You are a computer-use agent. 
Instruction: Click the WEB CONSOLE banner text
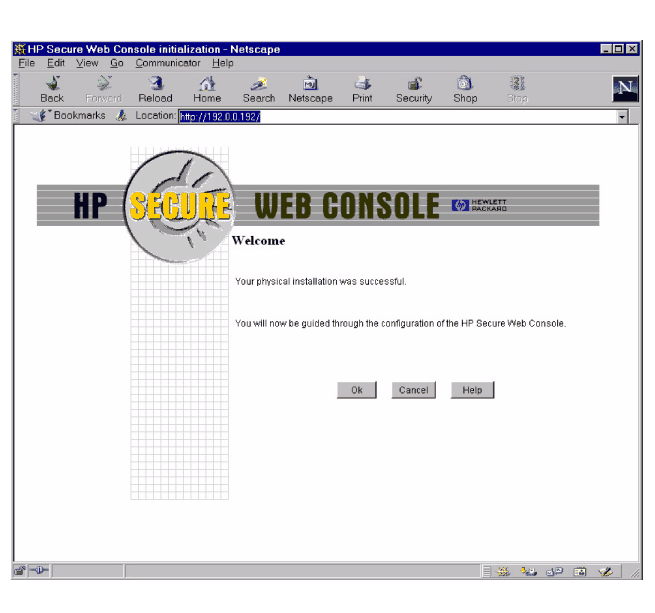[x=347, y=206]
